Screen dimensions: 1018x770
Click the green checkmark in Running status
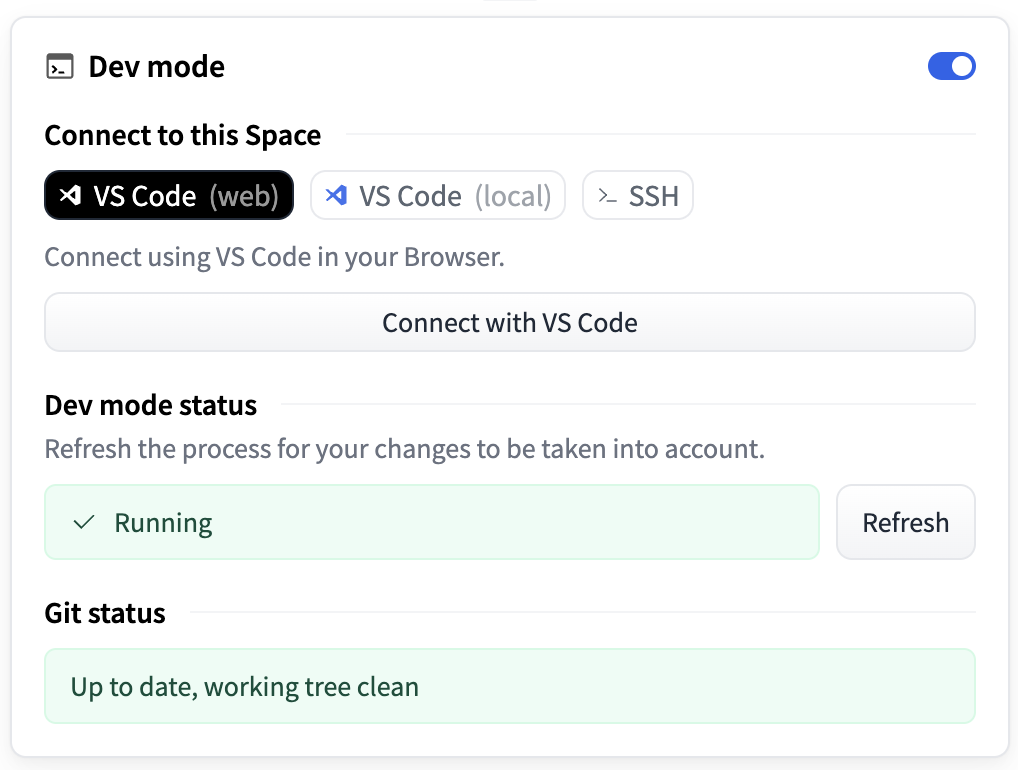[x=85, y=521]
